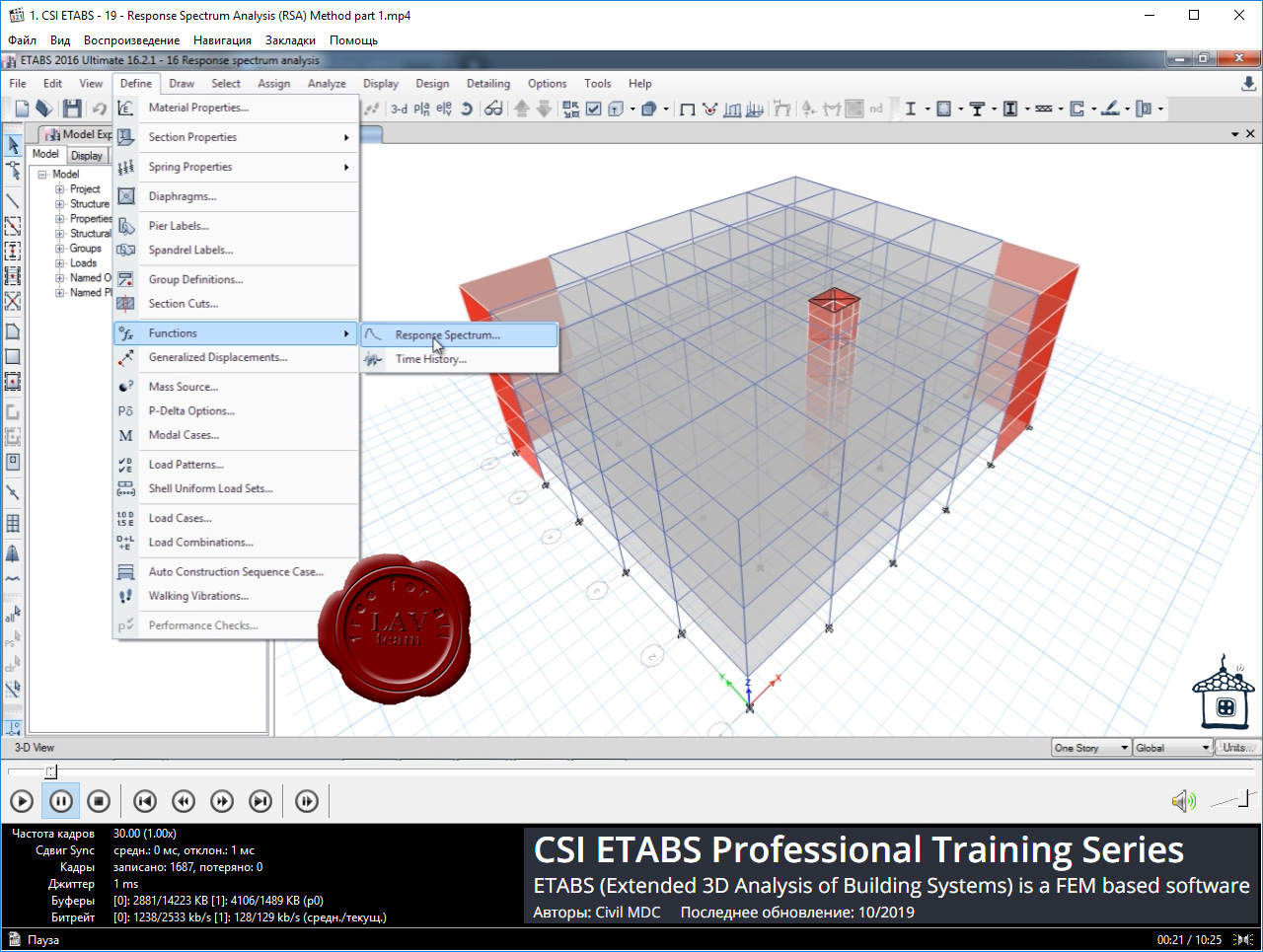Click the New Model icon in ETABS toolbar
The image size is (1263, 952).
click(x=22, y=109)
